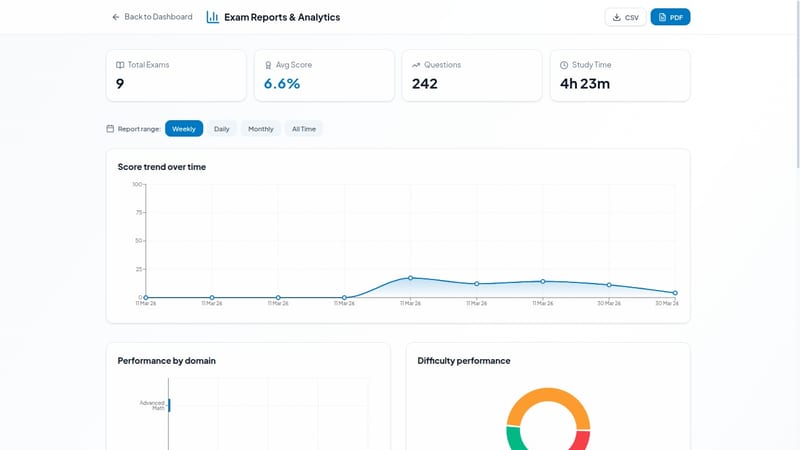Go back via Back to Dashboard link

click(x=152, y=17)
